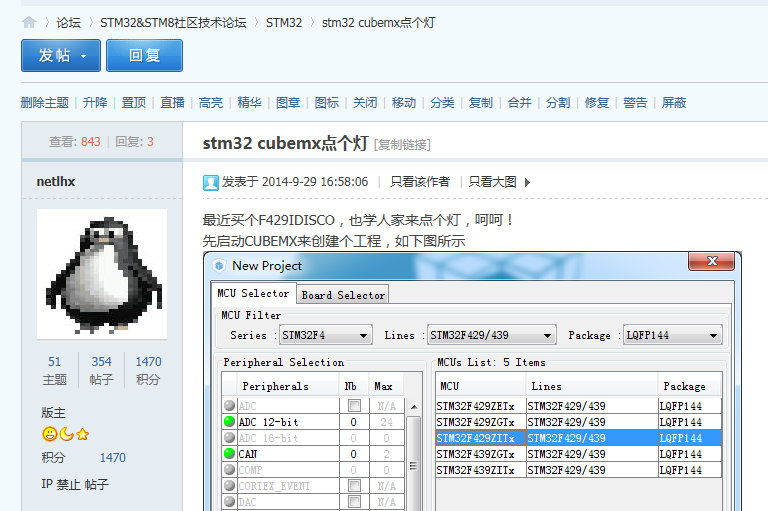
Task: Go to forum home icon
Action: [29, 23]
